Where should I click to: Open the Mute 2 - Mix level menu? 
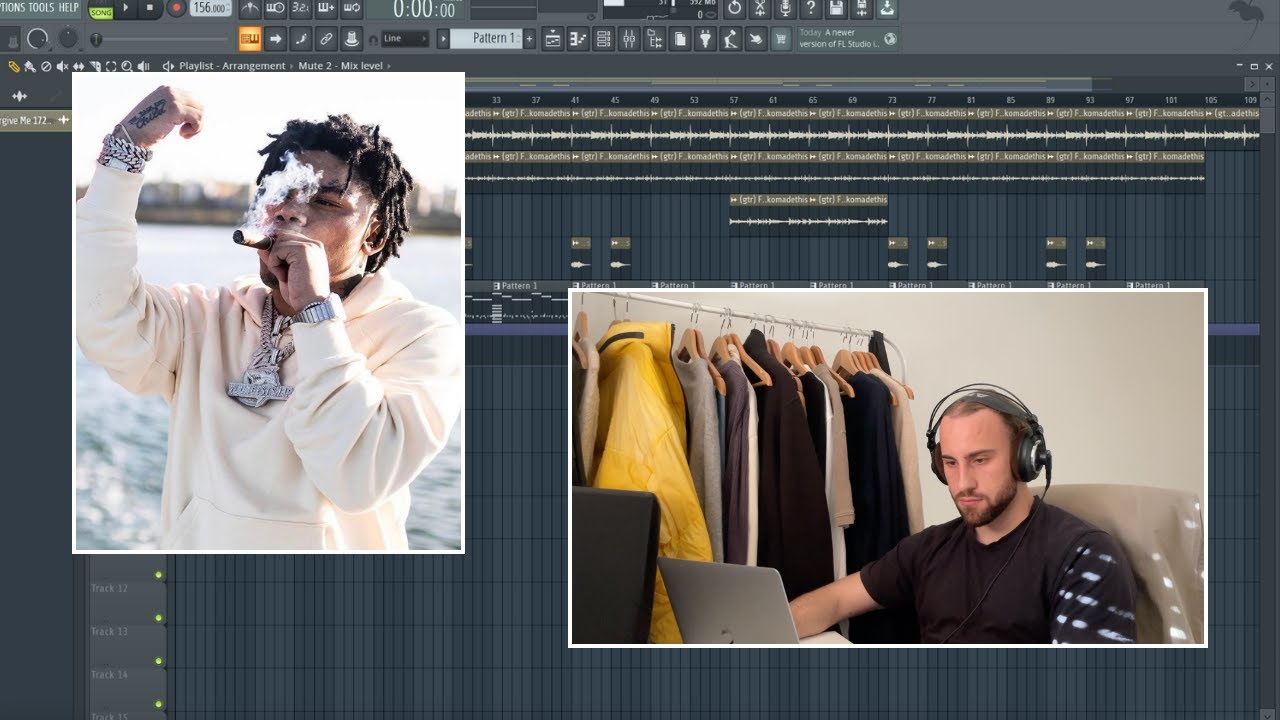[x=341, y=66]
